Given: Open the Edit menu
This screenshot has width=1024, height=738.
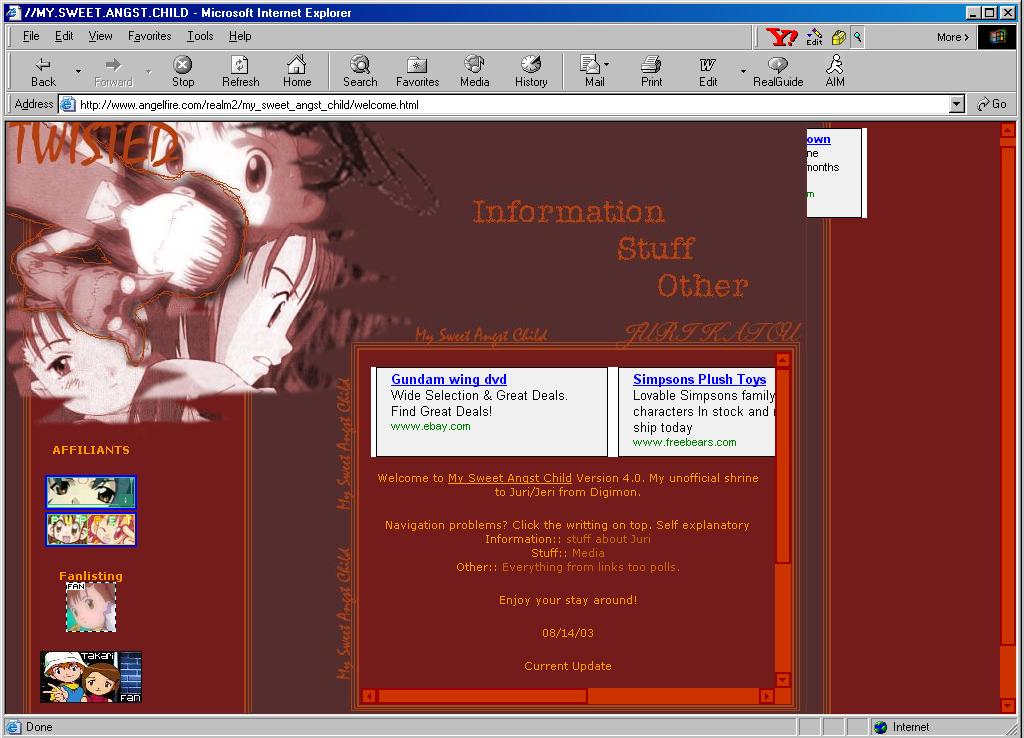Looking at the screenshot, I should point(64,36).
